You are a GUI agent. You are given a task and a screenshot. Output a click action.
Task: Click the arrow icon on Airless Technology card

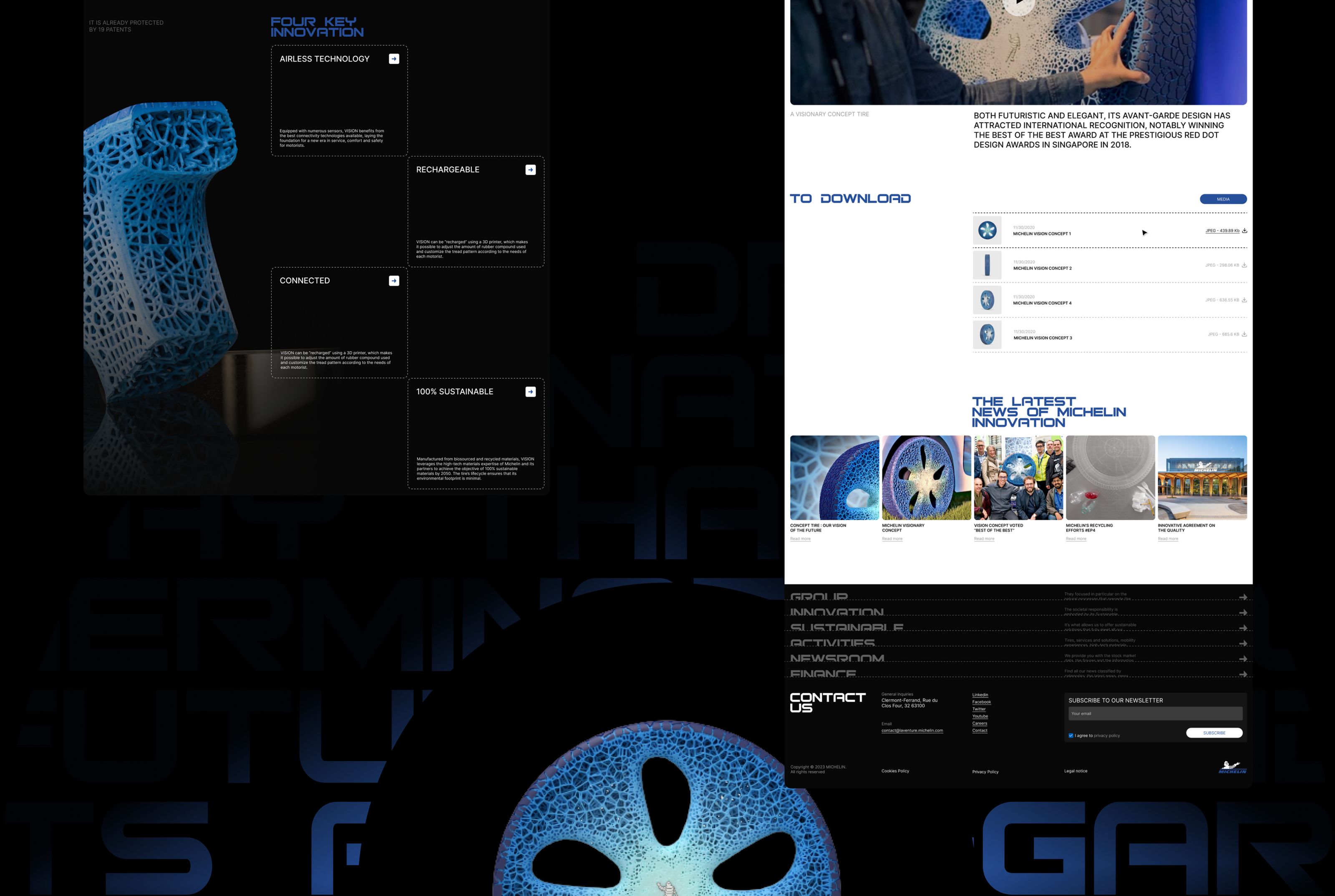tap(394, 59)
